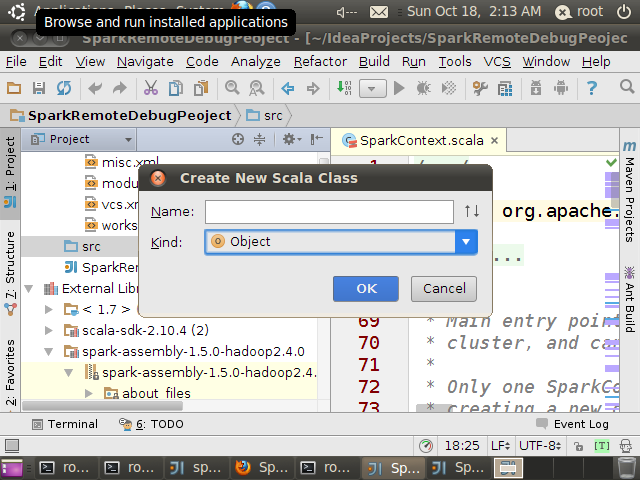Open the run configuration dropdown
The image size is (640, 480).
[373, 89]
